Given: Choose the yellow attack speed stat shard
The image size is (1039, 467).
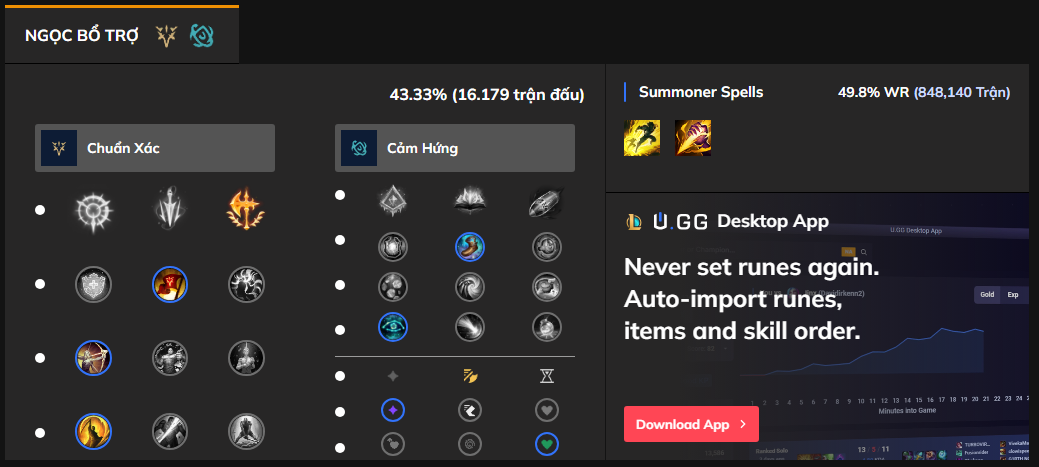Looking at the screenshot, I should 470,376.
